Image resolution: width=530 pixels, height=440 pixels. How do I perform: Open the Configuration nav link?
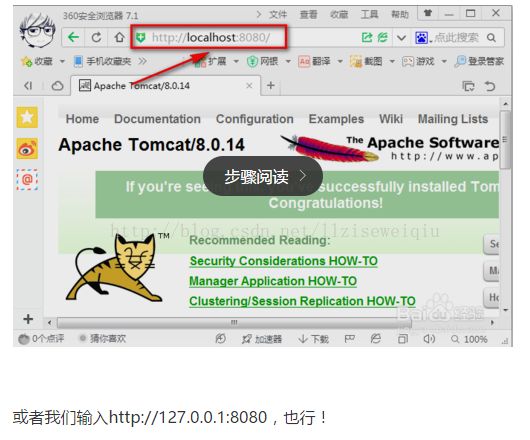point(255,119)
